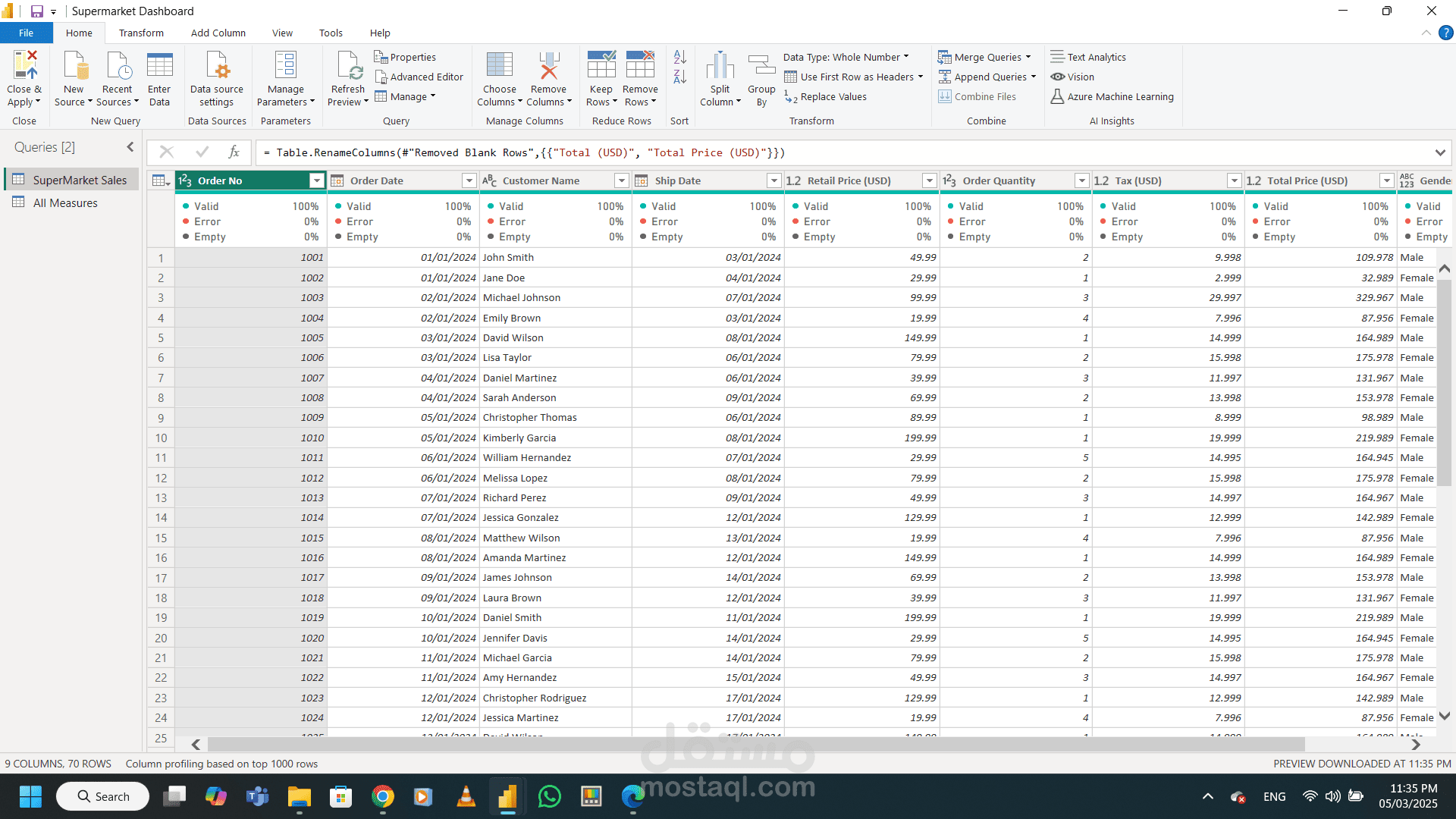Open the Advanced Editor
The image size is (1456, 819).
tap(419, 77)
